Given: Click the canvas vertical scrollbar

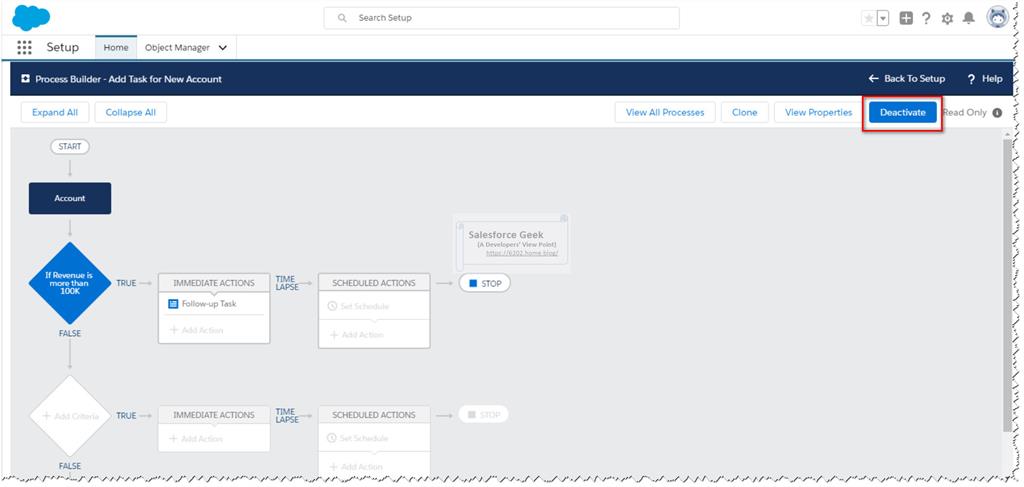Looking at the screenshot, I should pos(1008,285).
